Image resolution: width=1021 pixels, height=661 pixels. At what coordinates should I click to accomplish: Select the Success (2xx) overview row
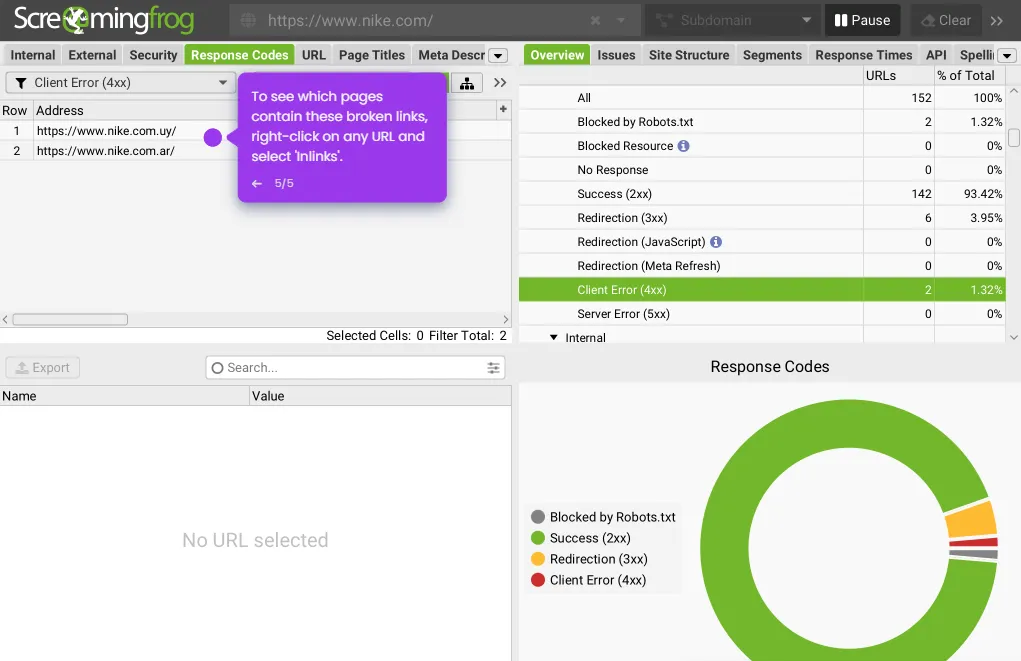point(762,194)
